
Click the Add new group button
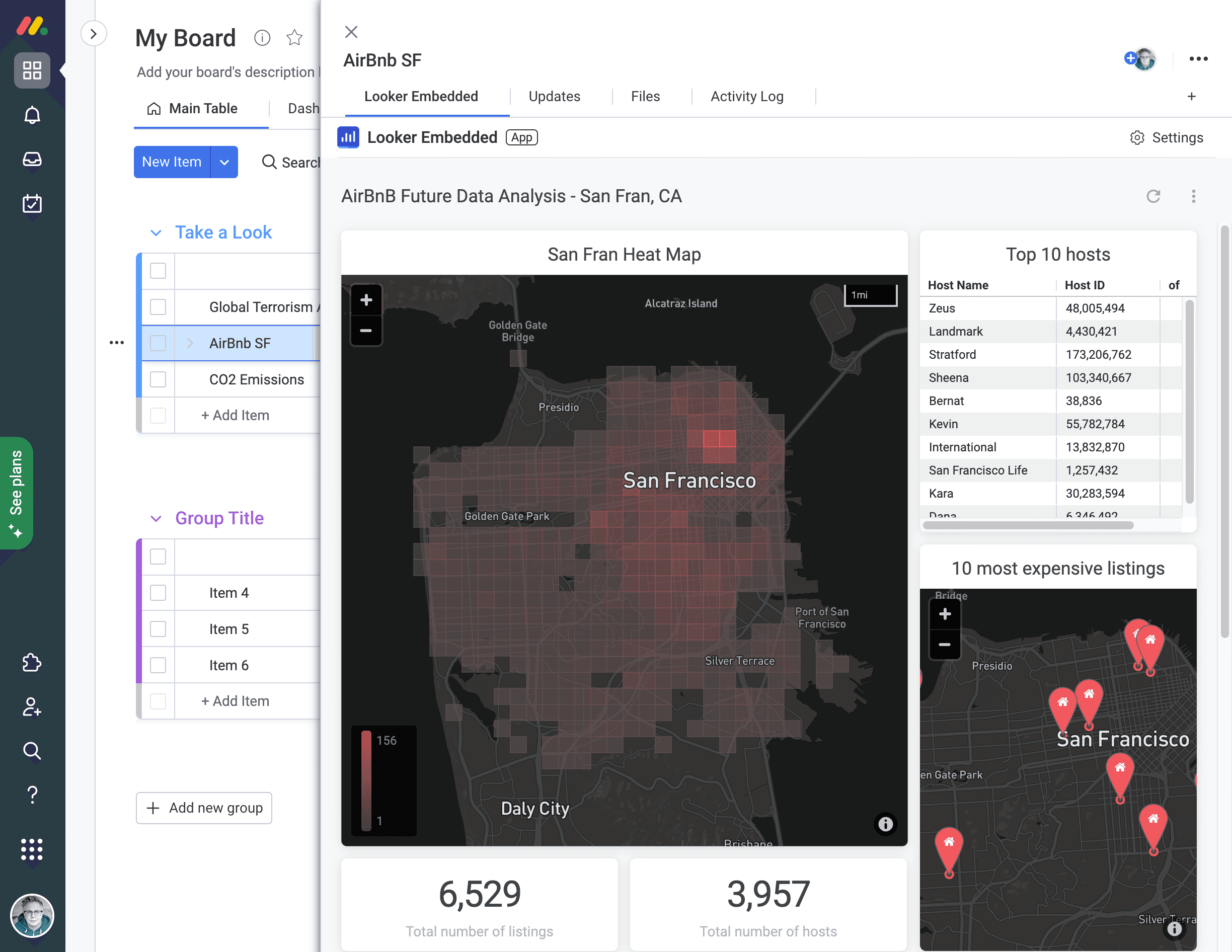click(204, 808)
